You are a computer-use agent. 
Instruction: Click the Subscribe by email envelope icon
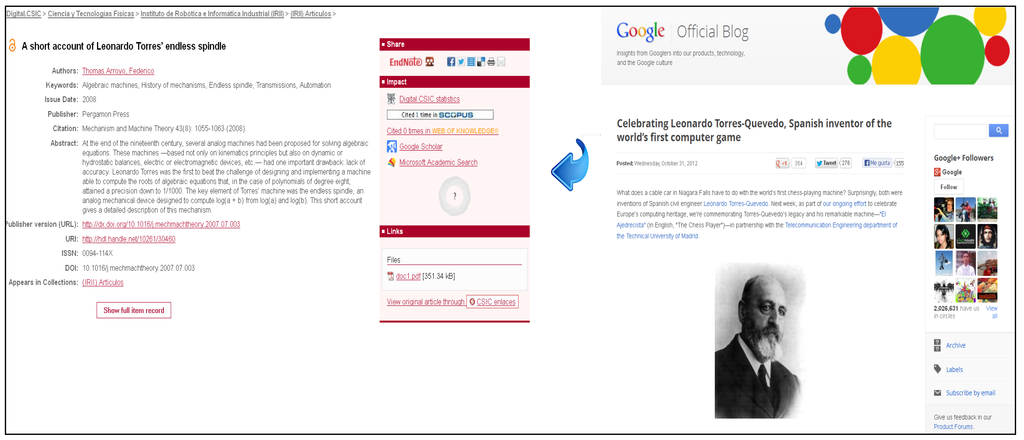pos(936,393)
